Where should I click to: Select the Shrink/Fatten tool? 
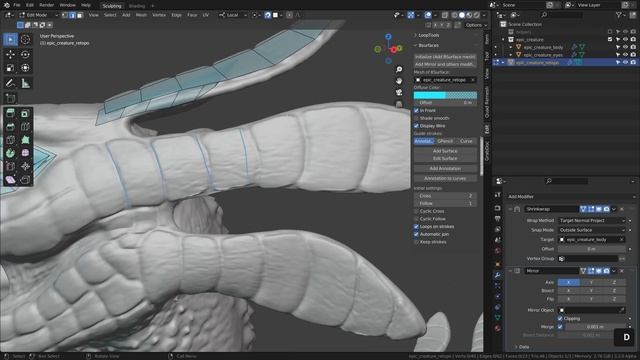click(x=25, y=166)
